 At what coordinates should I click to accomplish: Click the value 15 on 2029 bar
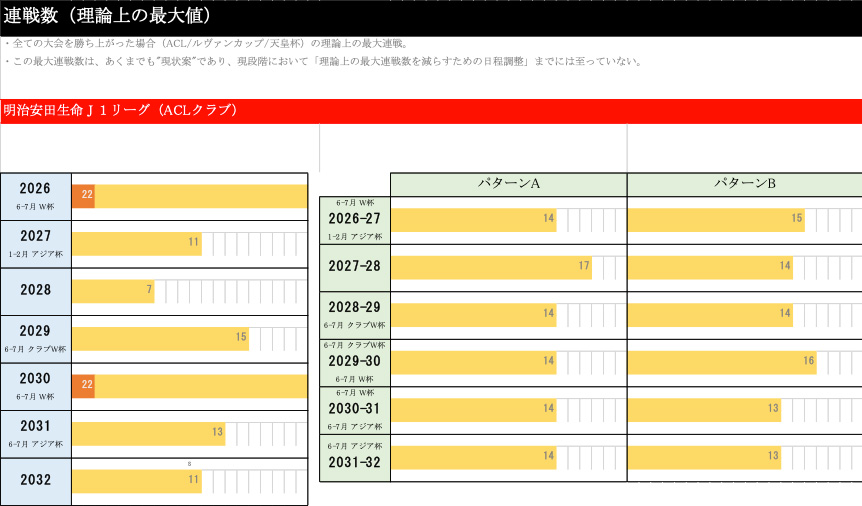(241, 338)
